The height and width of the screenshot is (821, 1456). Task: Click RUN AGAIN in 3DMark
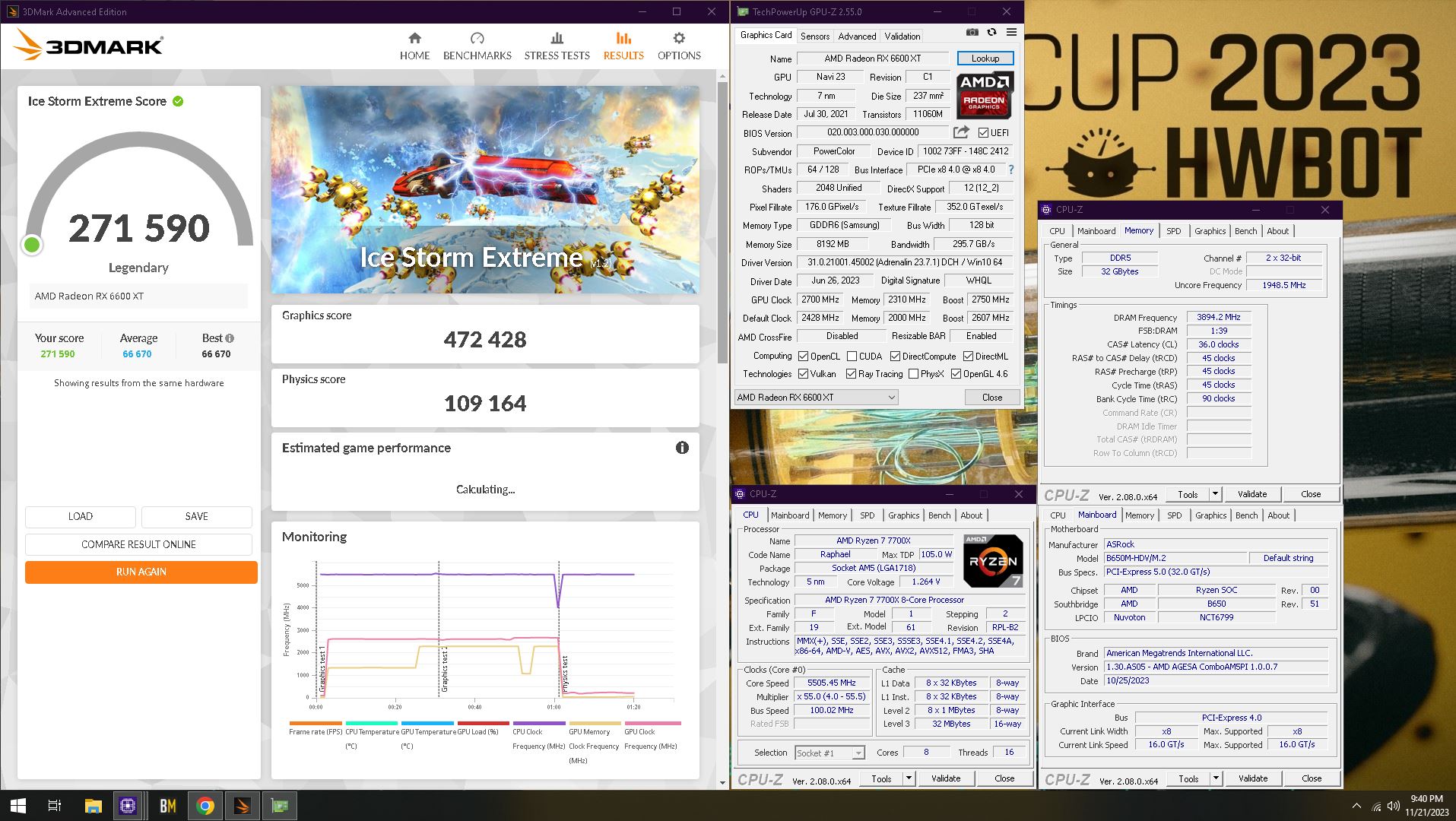click(141, 572)
